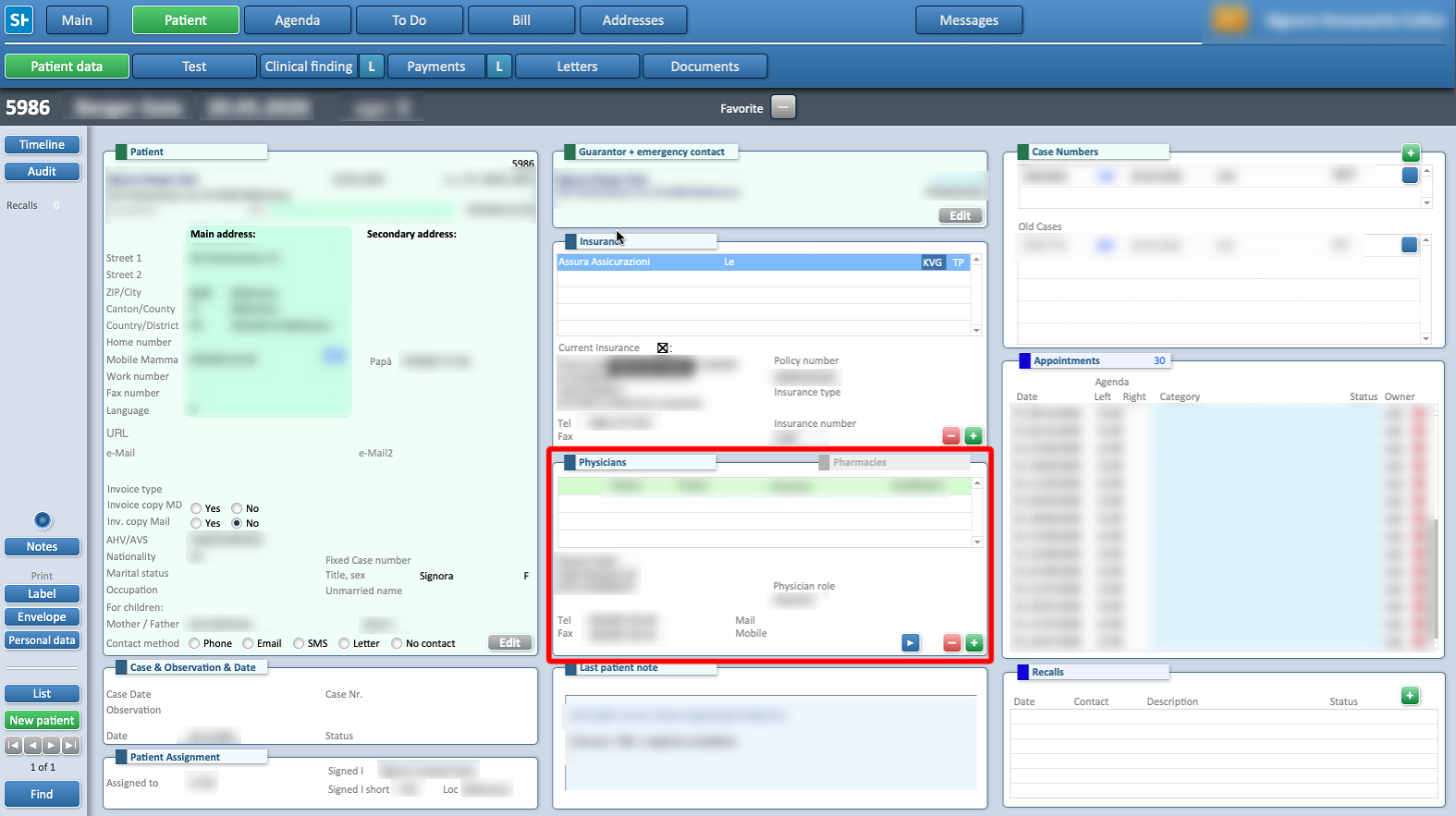
Task: Open the Agenda tab
Action: [x=298, y=20]
